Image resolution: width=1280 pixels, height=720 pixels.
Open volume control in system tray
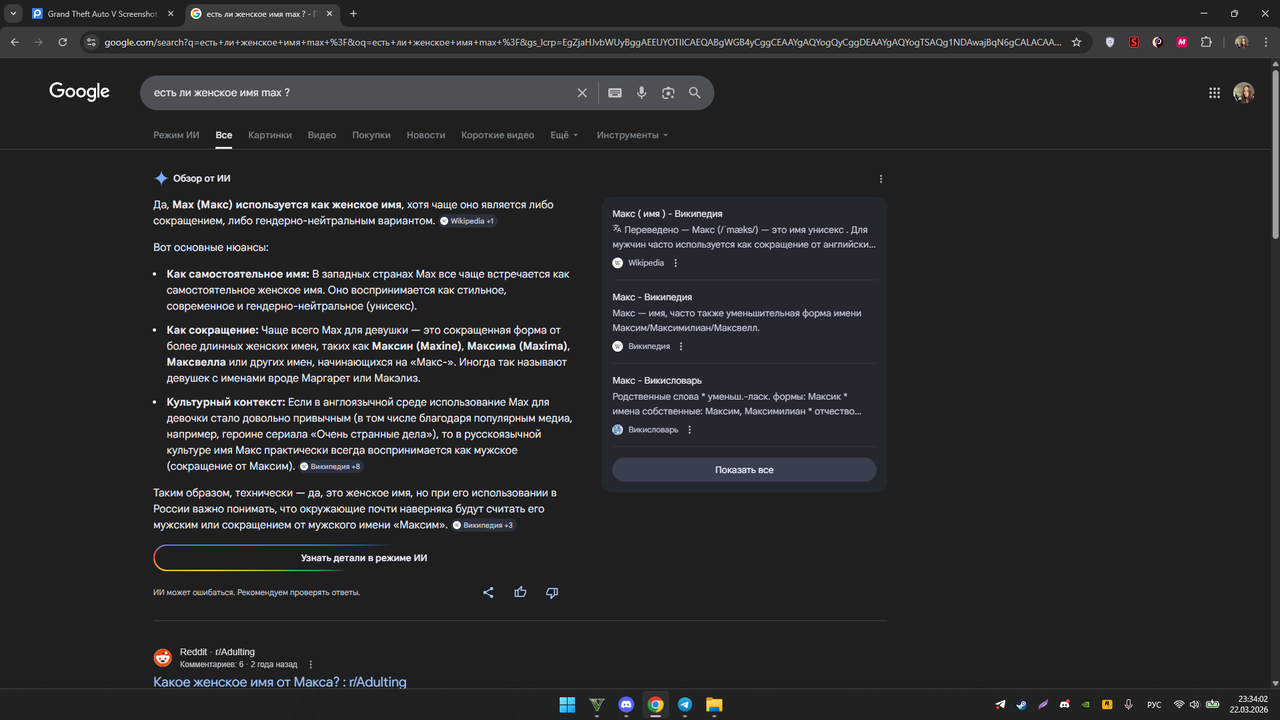pyautogui.click(x=1195, y=705)
